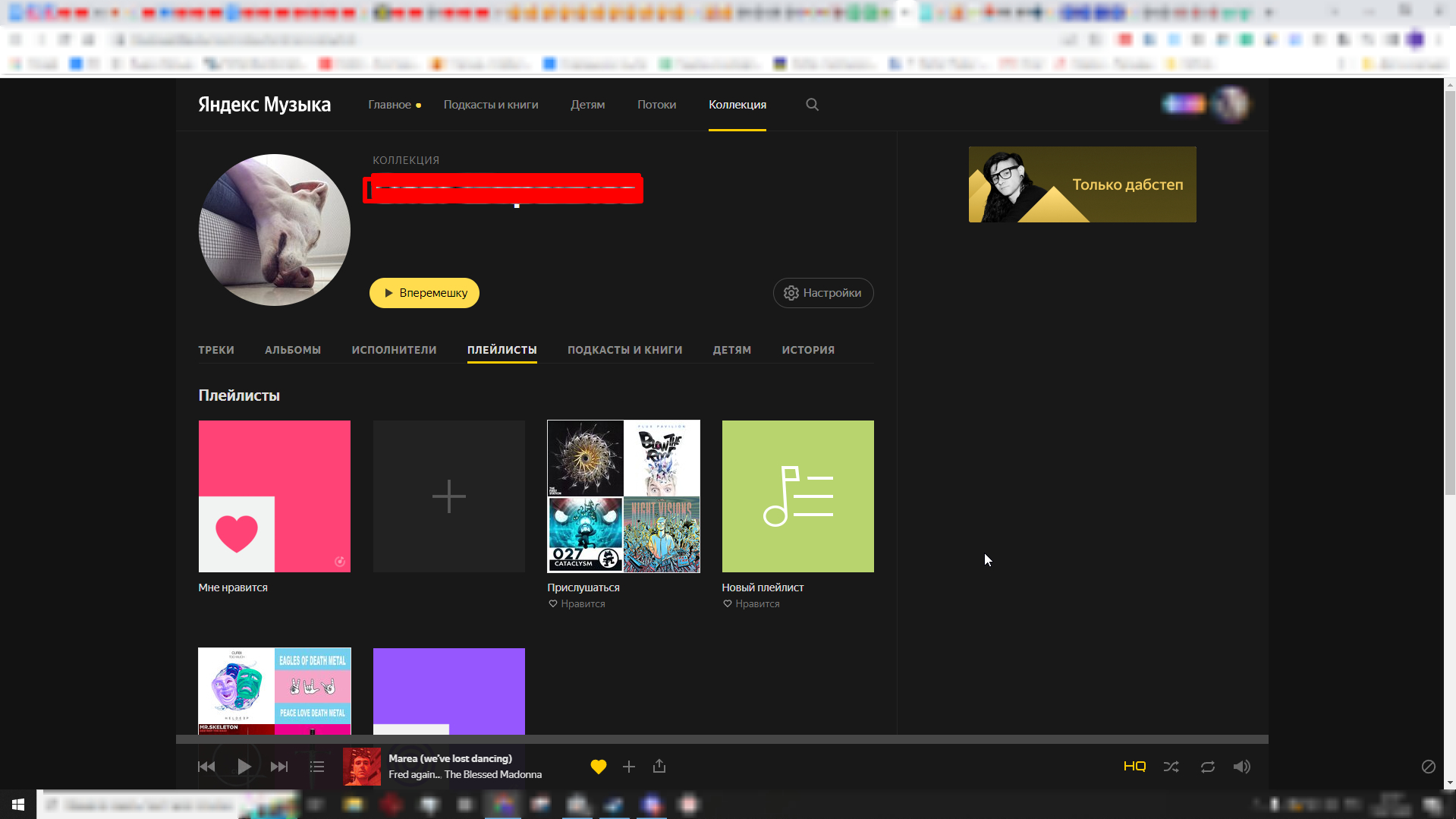Screen dimensions: 1456x819
Task: Open the Windows Start menu
Action: coord(18,805)
